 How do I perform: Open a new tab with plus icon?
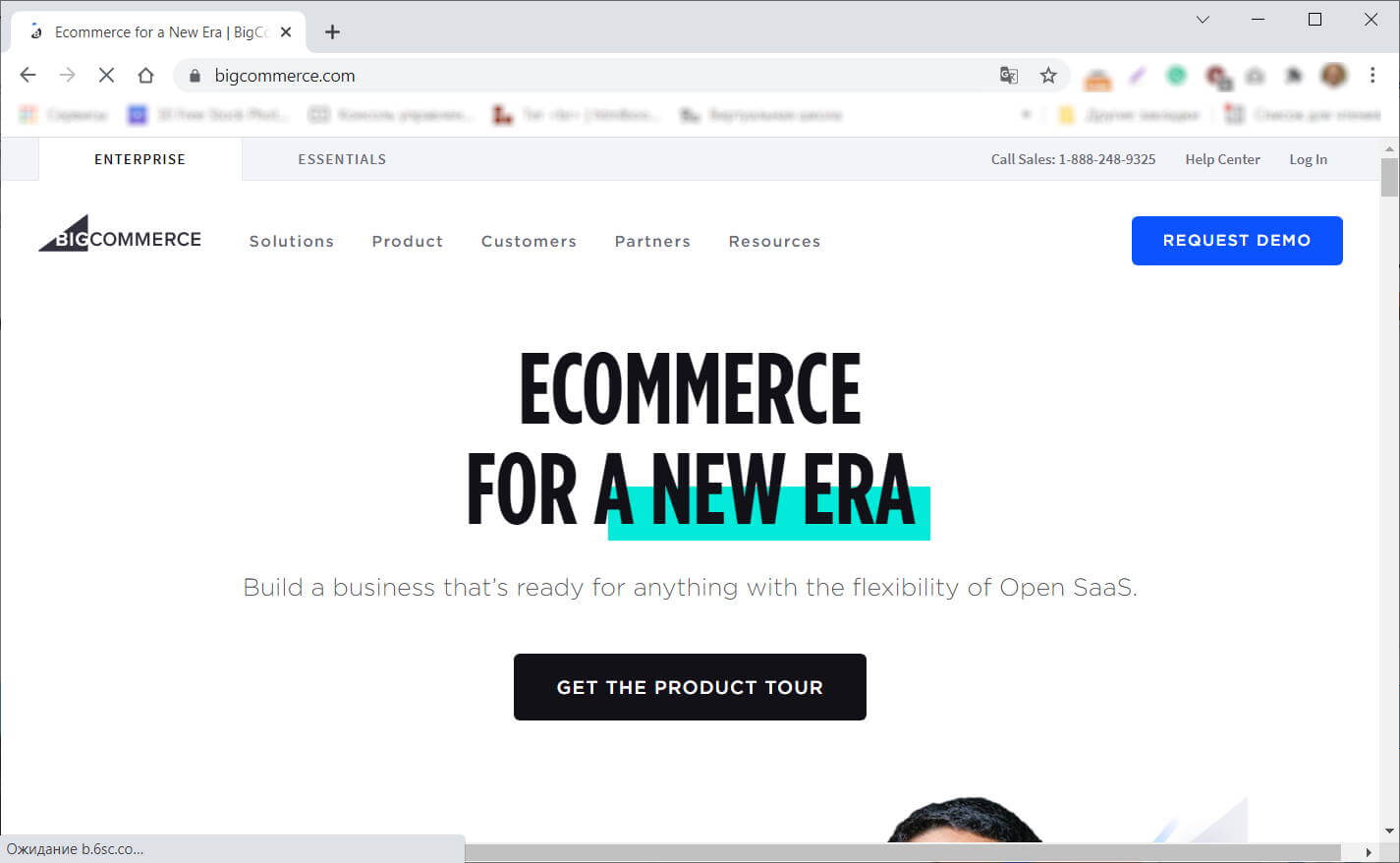332,31
